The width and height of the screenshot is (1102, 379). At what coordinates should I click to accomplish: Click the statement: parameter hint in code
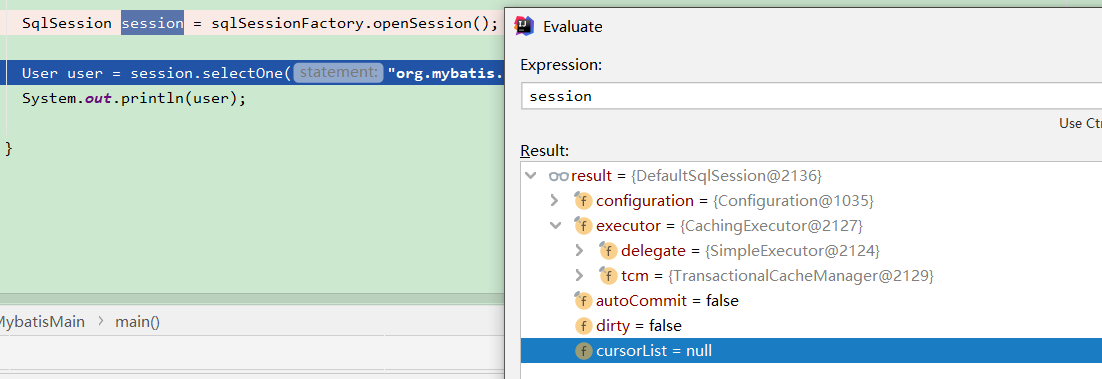(338, 72)
